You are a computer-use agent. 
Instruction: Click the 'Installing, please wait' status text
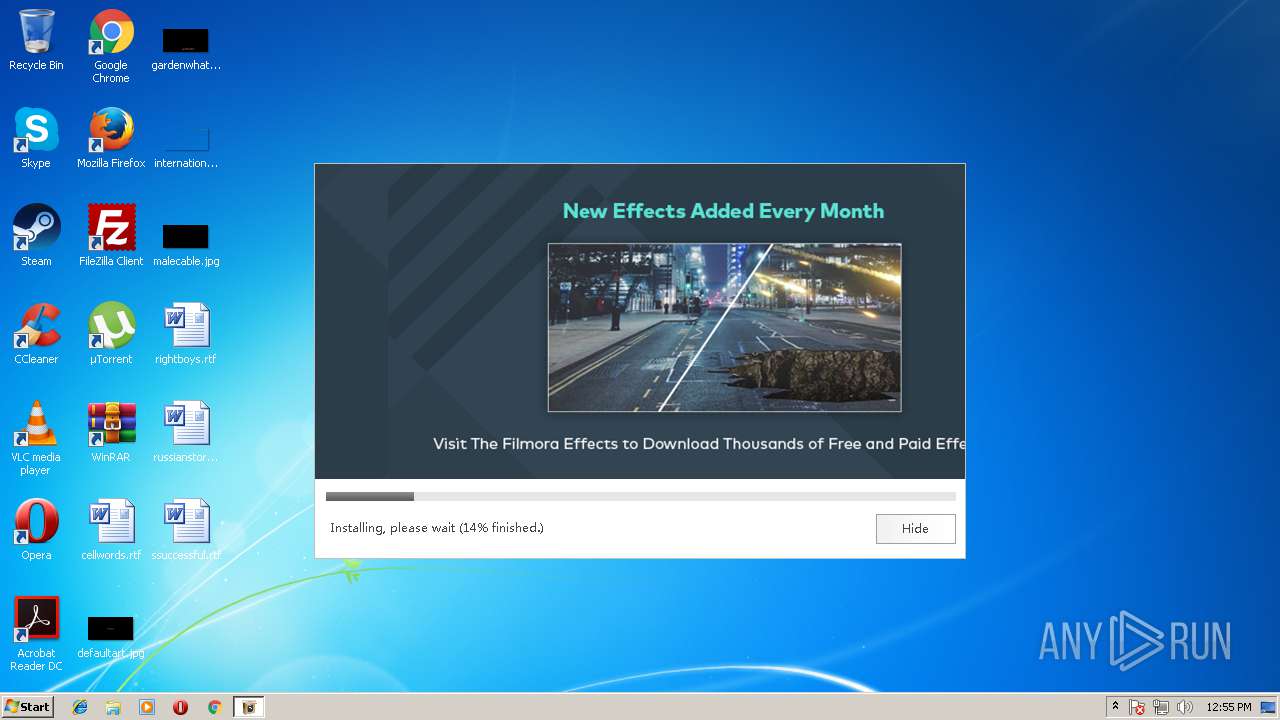[437, 528]
